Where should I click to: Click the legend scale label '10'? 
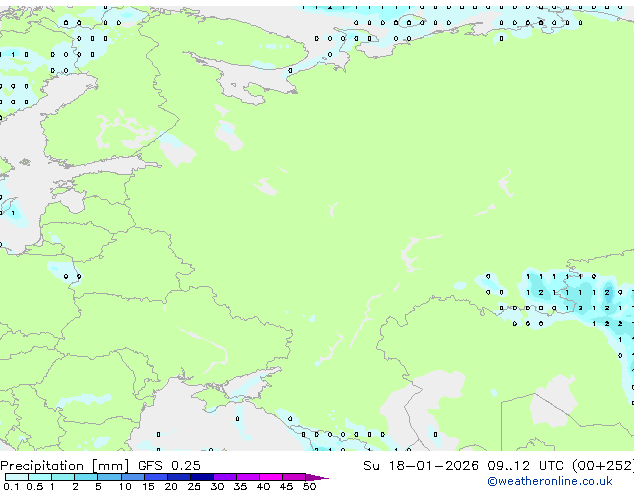tap(125, 486)
